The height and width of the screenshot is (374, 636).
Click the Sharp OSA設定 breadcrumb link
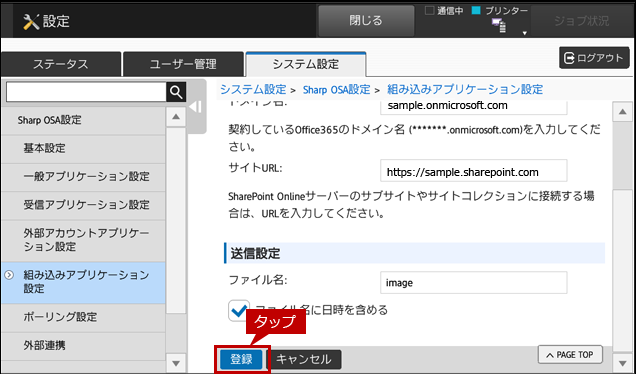[x=336, y=89]
